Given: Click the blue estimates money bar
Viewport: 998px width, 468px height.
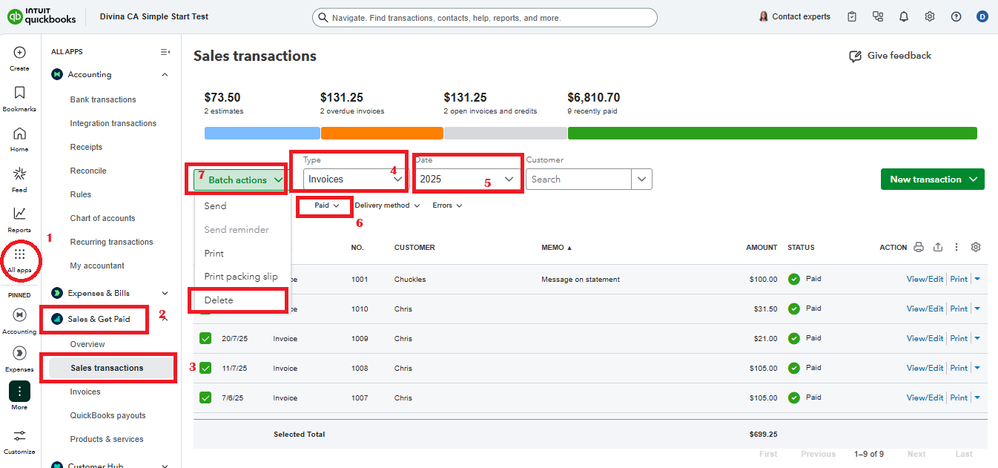Looking at the screenshot, I should point(262,133).
